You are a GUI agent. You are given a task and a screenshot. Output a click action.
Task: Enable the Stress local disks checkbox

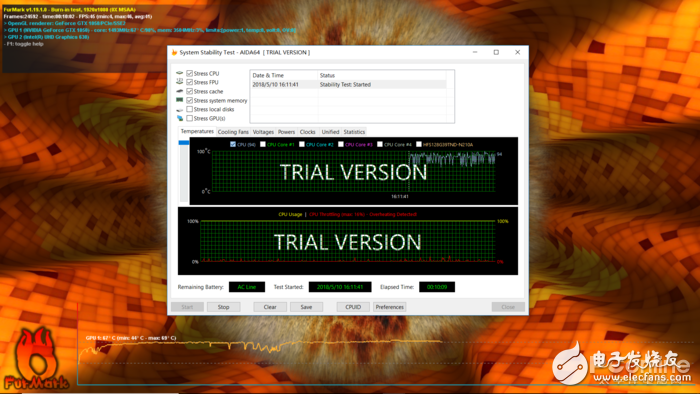(190, 109)
